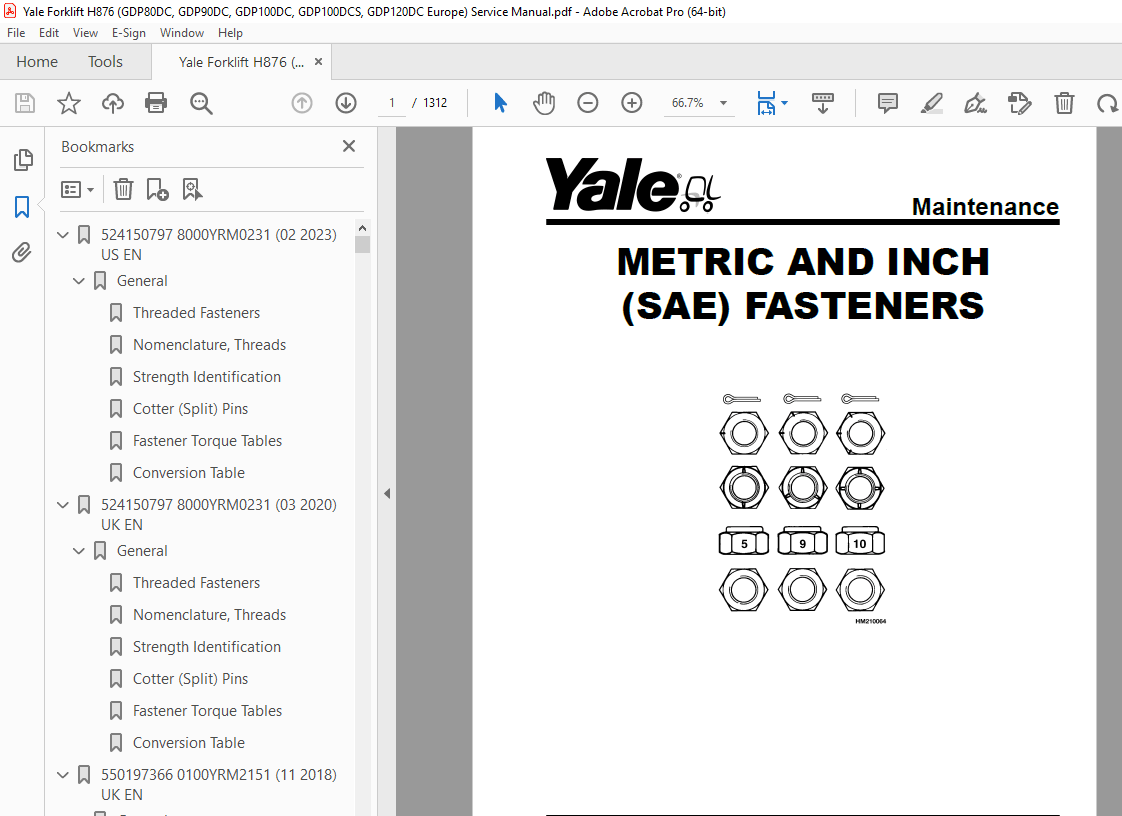Switch to the Selection tool

click(499, 103)
